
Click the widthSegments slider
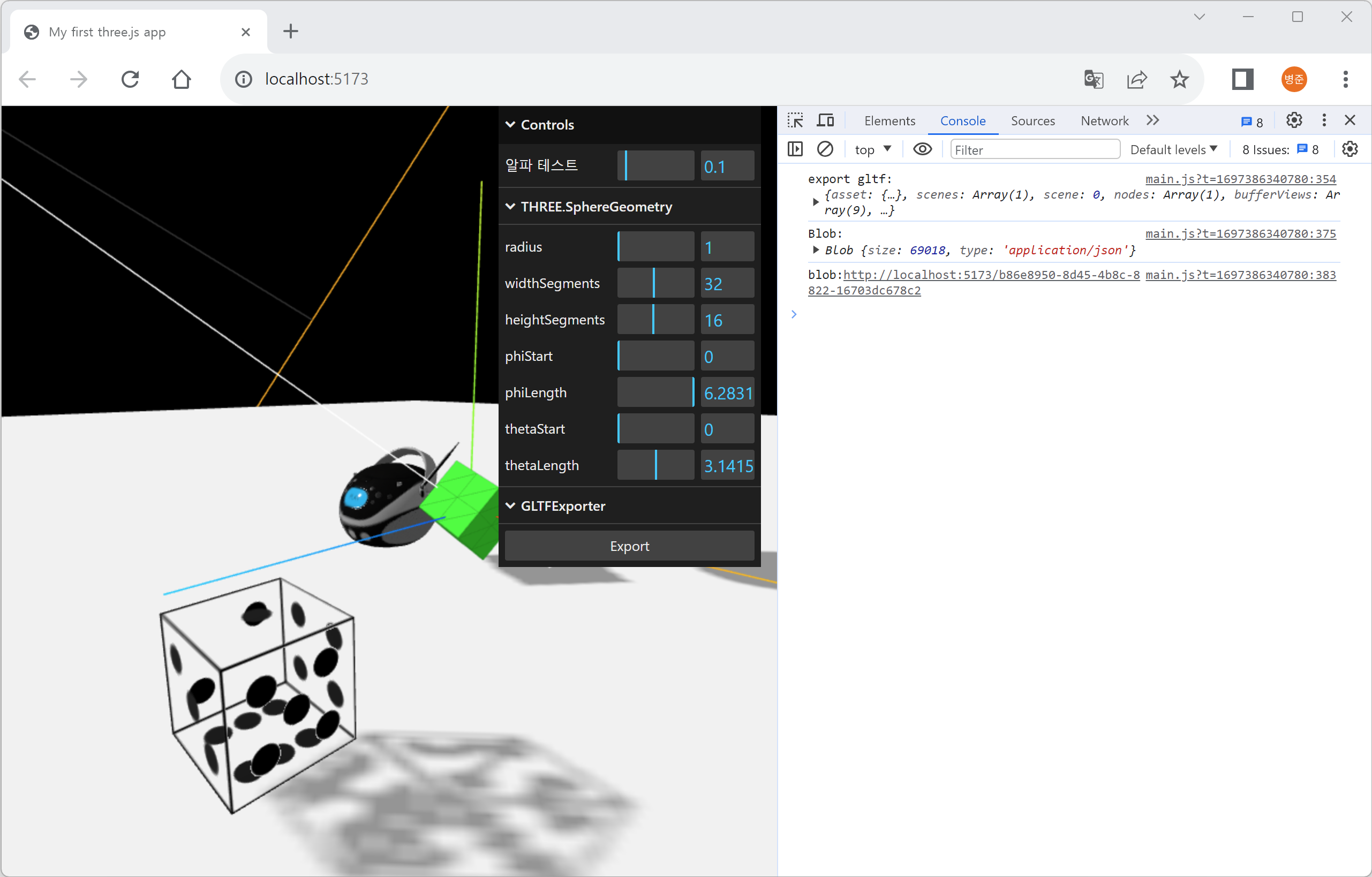[655, 283]
